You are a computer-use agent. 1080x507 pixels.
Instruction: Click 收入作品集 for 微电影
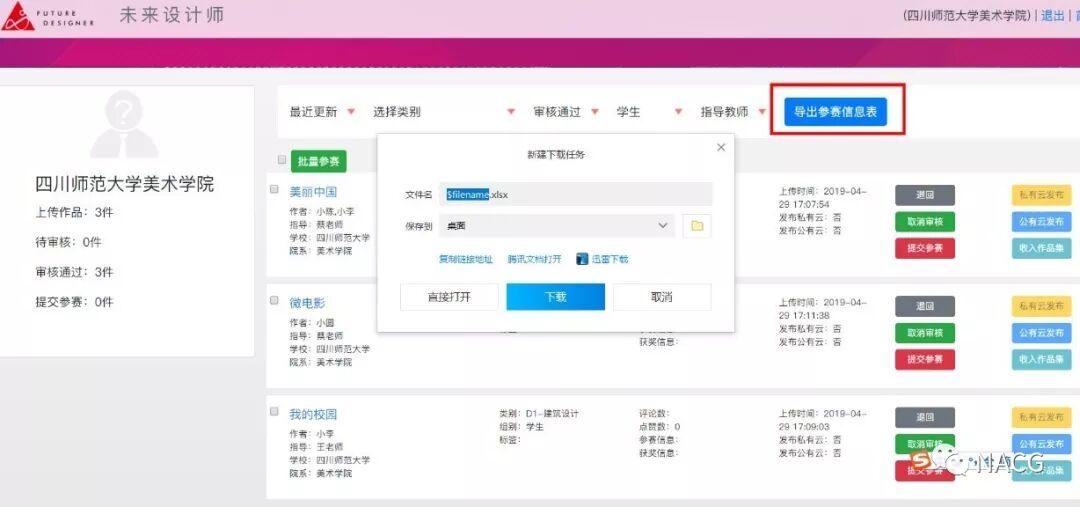point(1041,359)
